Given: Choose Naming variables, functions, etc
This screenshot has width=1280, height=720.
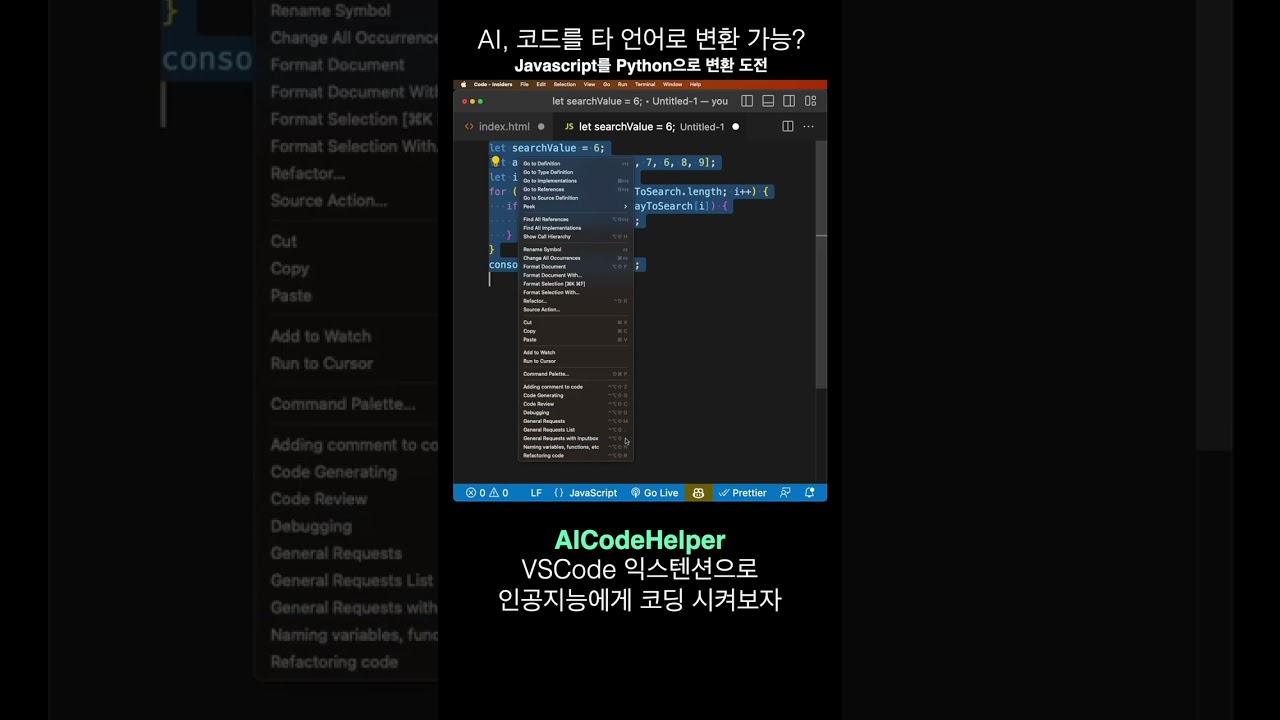Looking at the screenshot, I should coord(575,447).
